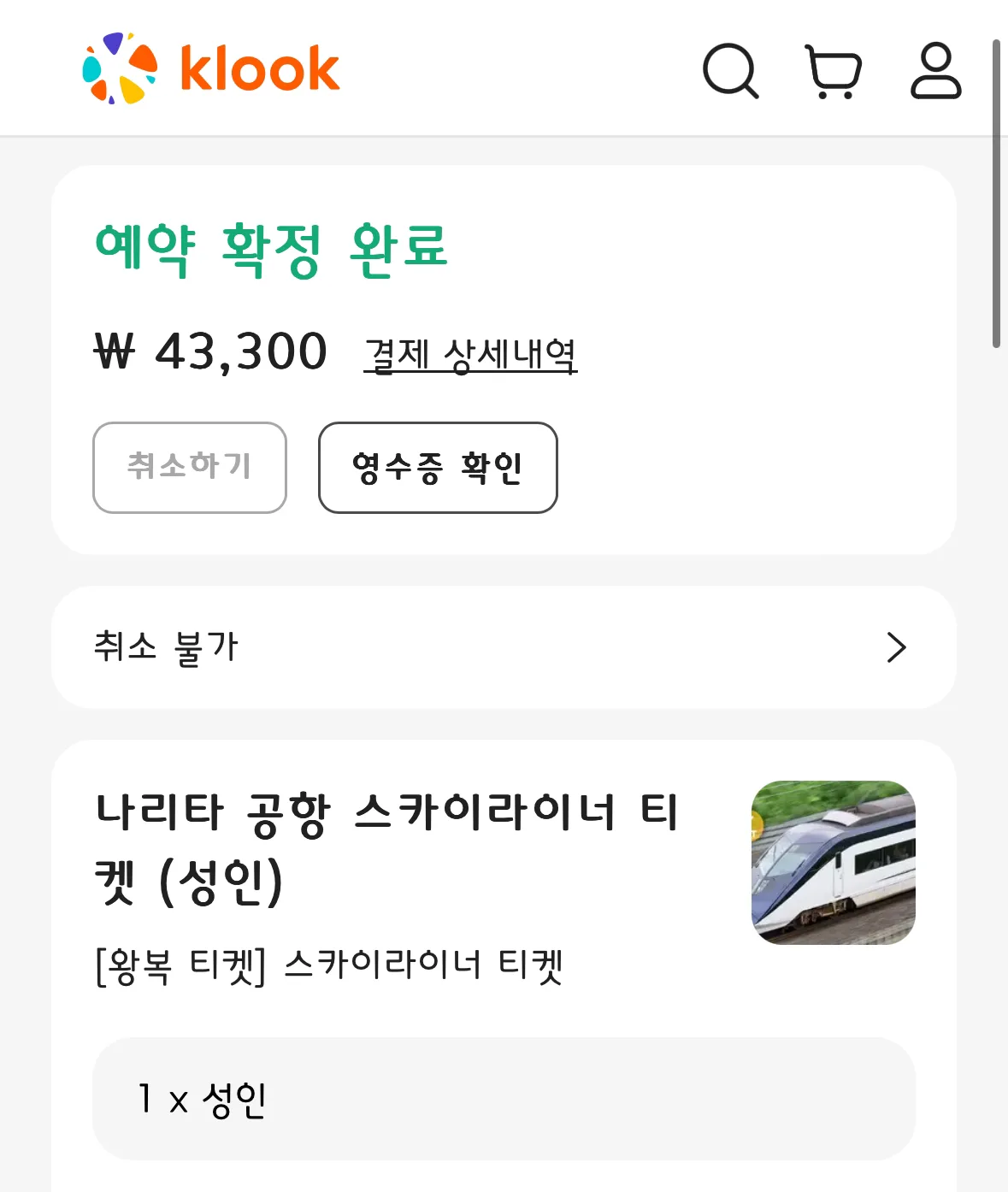
Task: Open the 결제 상세내역 link
Action: tap(470, 354)
